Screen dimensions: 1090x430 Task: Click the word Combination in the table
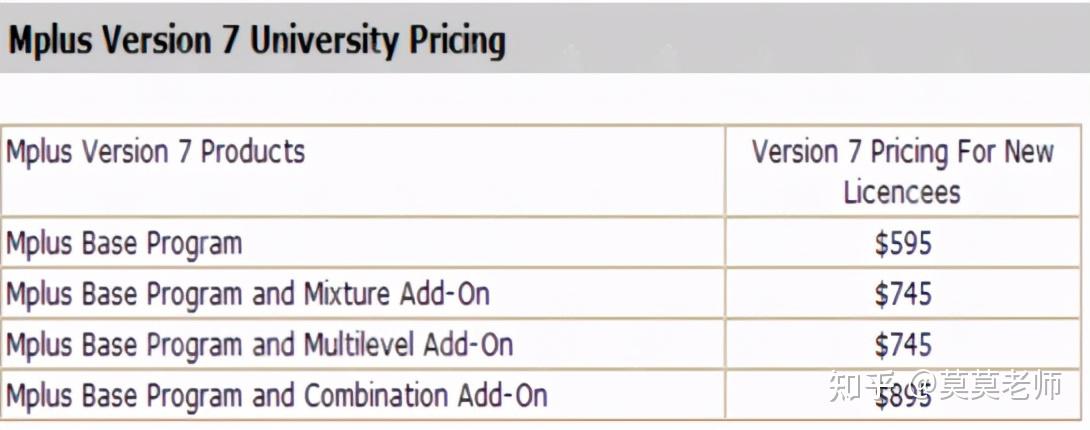point(377,395)
